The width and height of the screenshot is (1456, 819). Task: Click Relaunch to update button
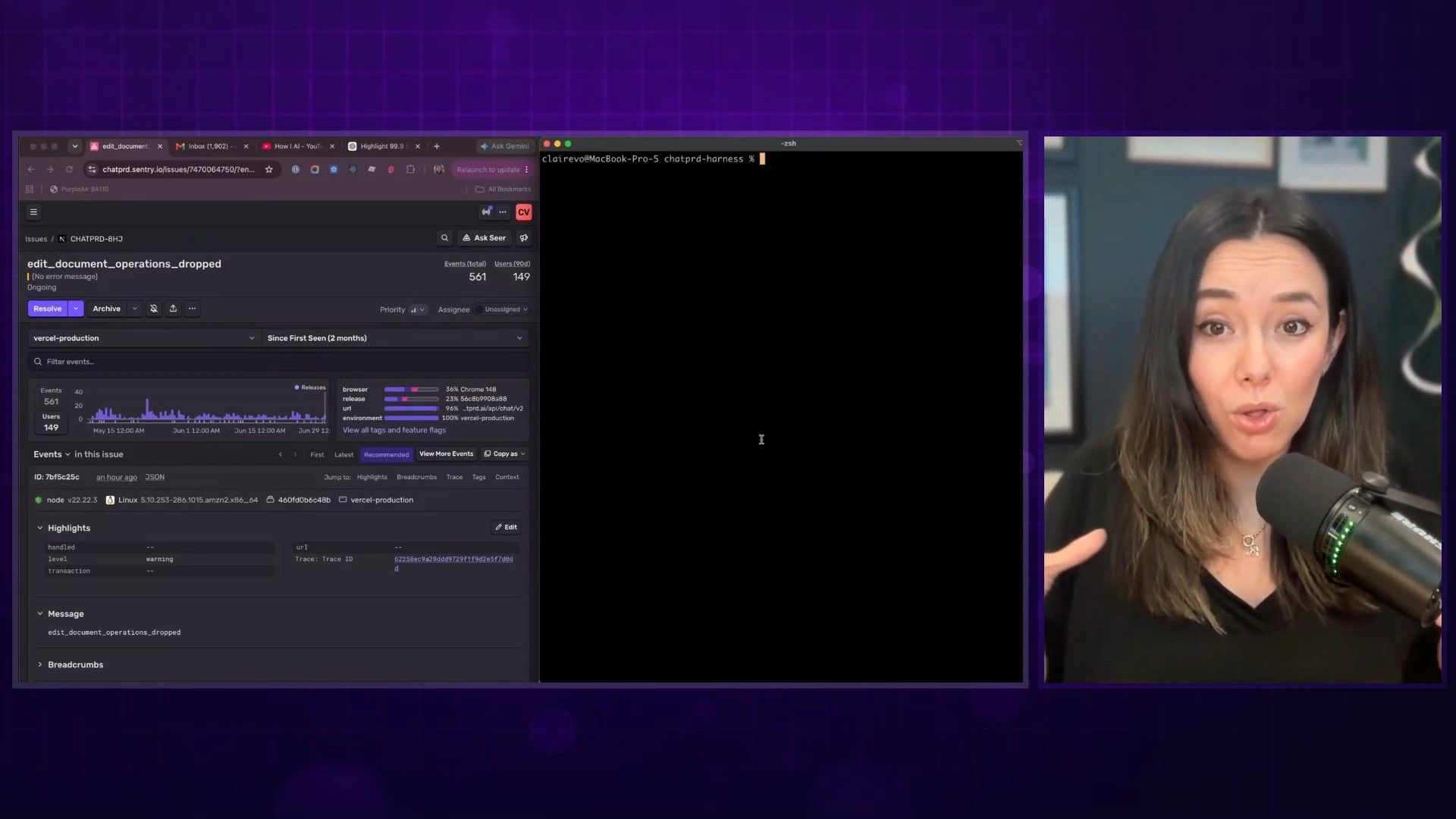click(x=492, y=170)
